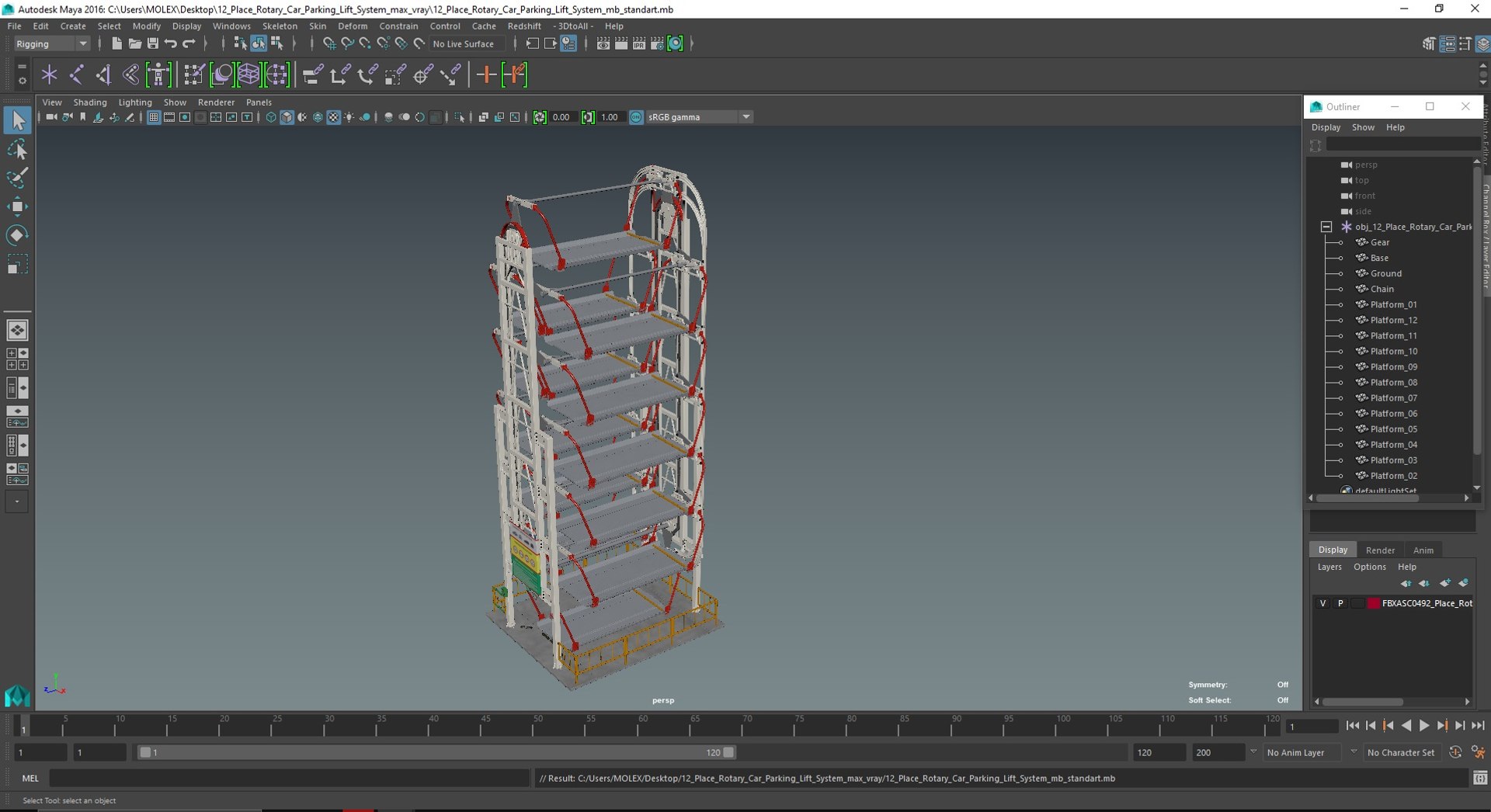The image size is (1491, 812).
Task: Click play backwards button
Action: (1406, 726)
